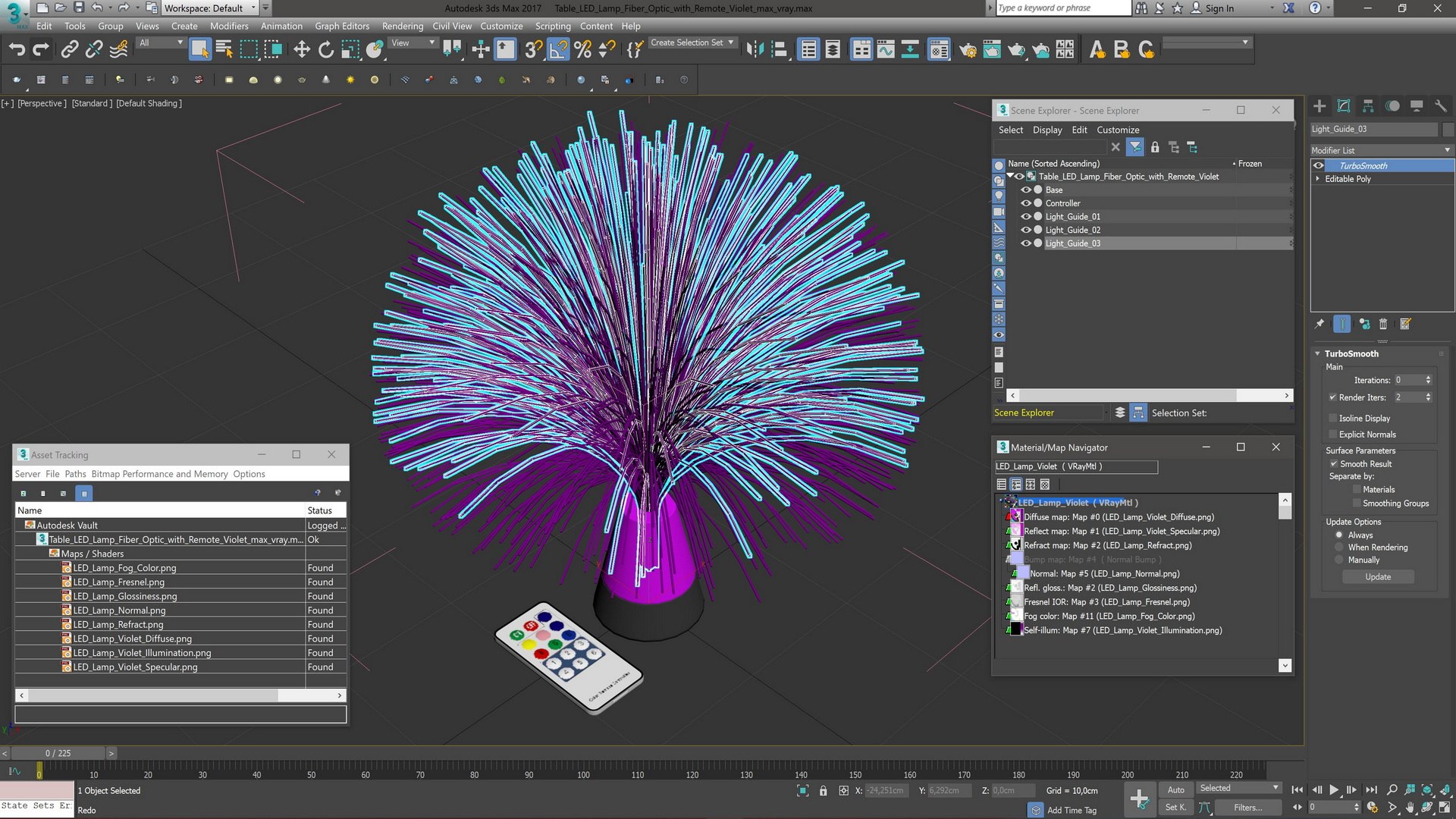1456x819 pixels.
Task: Click the Play Animation button
Action: (1334, 789)
